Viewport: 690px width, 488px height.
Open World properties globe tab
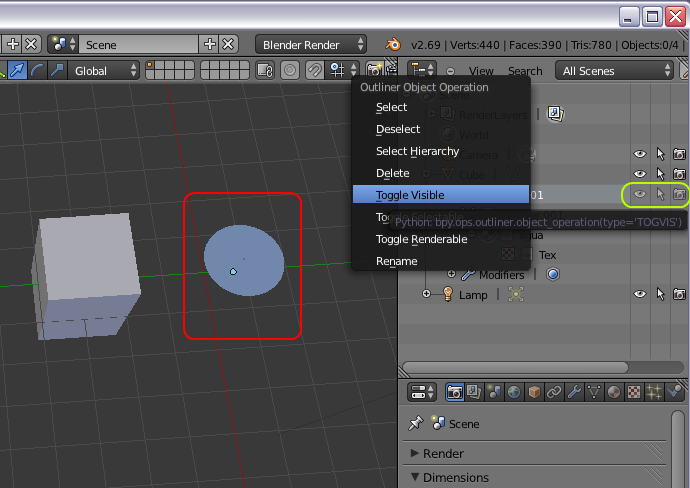tap(514, 392)
